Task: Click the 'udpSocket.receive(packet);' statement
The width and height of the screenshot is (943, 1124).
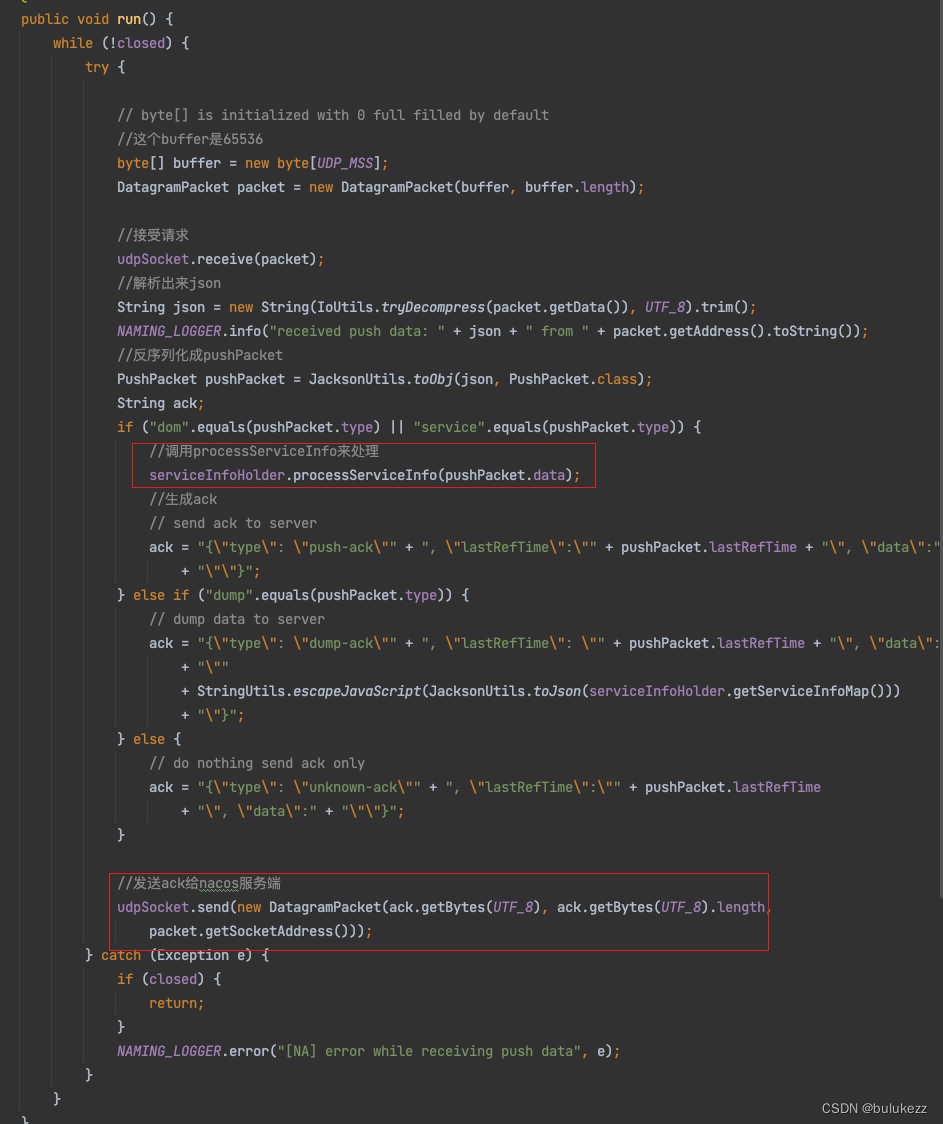Action: point(221,259)
